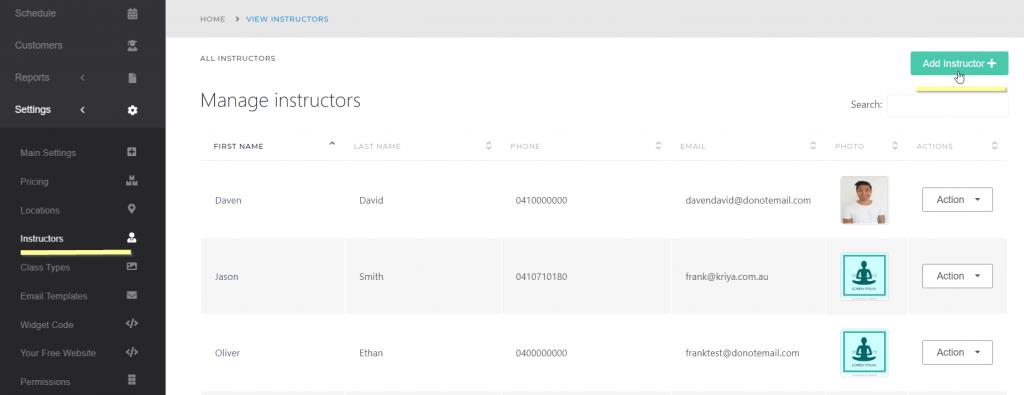The image size is (1024, 395).
Task: Click email davendavid@donotemail.com
Action: 748,200
